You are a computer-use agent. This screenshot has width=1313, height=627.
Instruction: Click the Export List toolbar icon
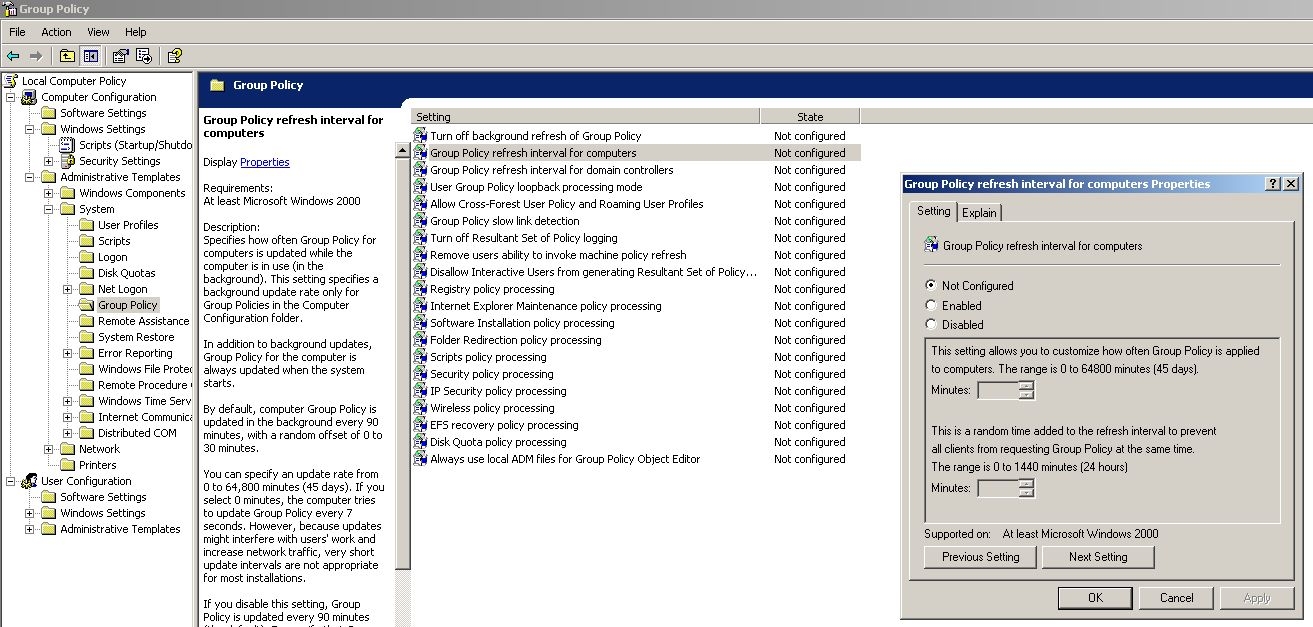point(144,56)
